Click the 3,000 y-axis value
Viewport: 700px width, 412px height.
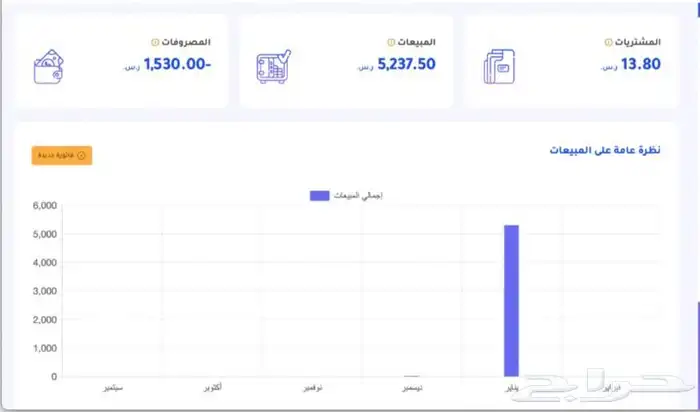(45, 291)
